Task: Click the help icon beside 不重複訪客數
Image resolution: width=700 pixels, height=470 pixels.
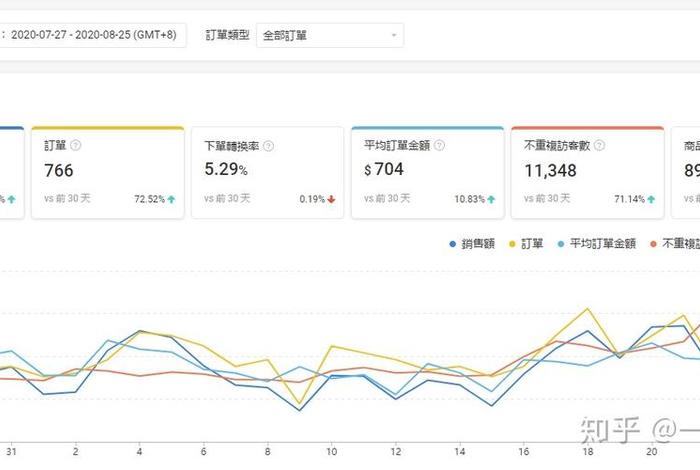Action: tap(602, 145)
